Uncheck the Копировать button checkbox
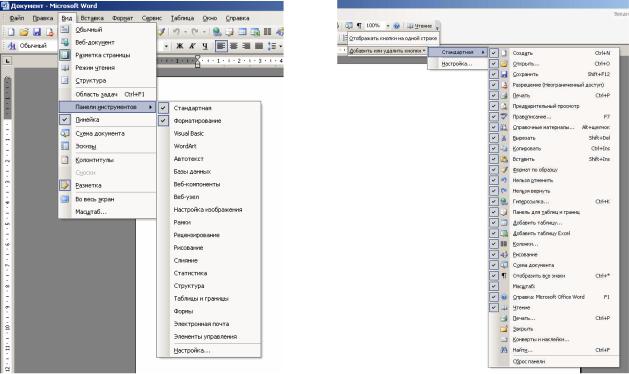Viewport: 629px width, 374px height. point(494,148)
